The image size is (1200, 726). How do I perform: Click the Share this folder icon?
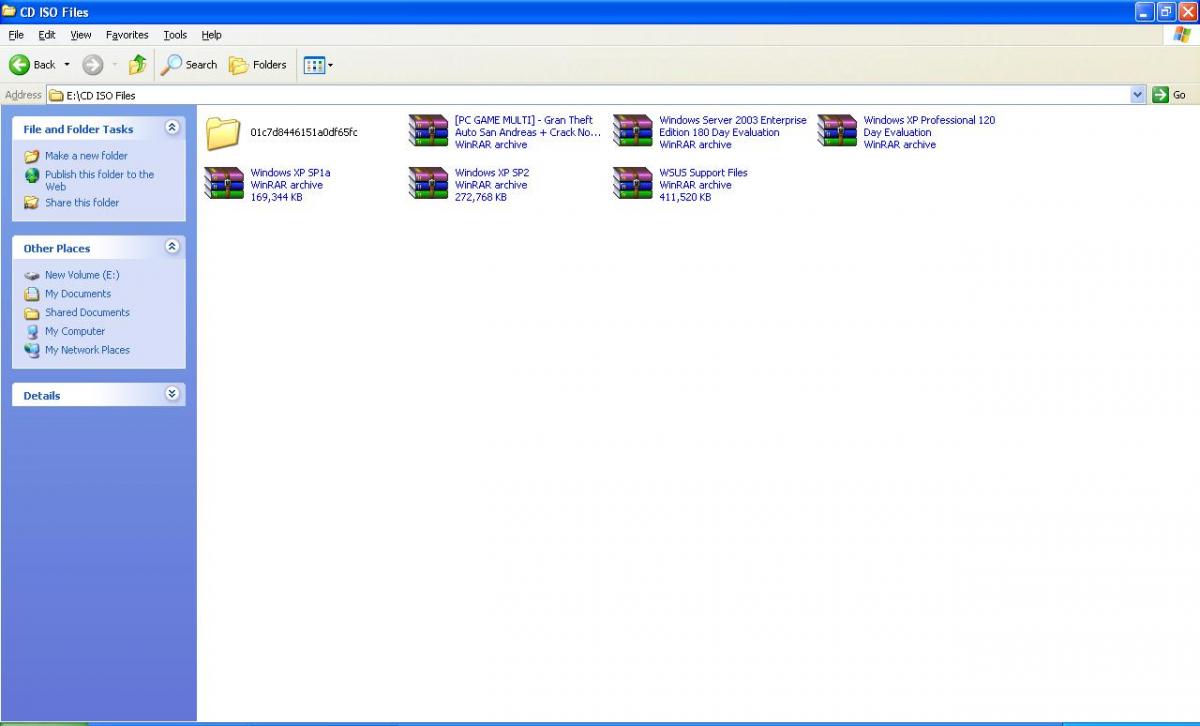click(32, 203)
